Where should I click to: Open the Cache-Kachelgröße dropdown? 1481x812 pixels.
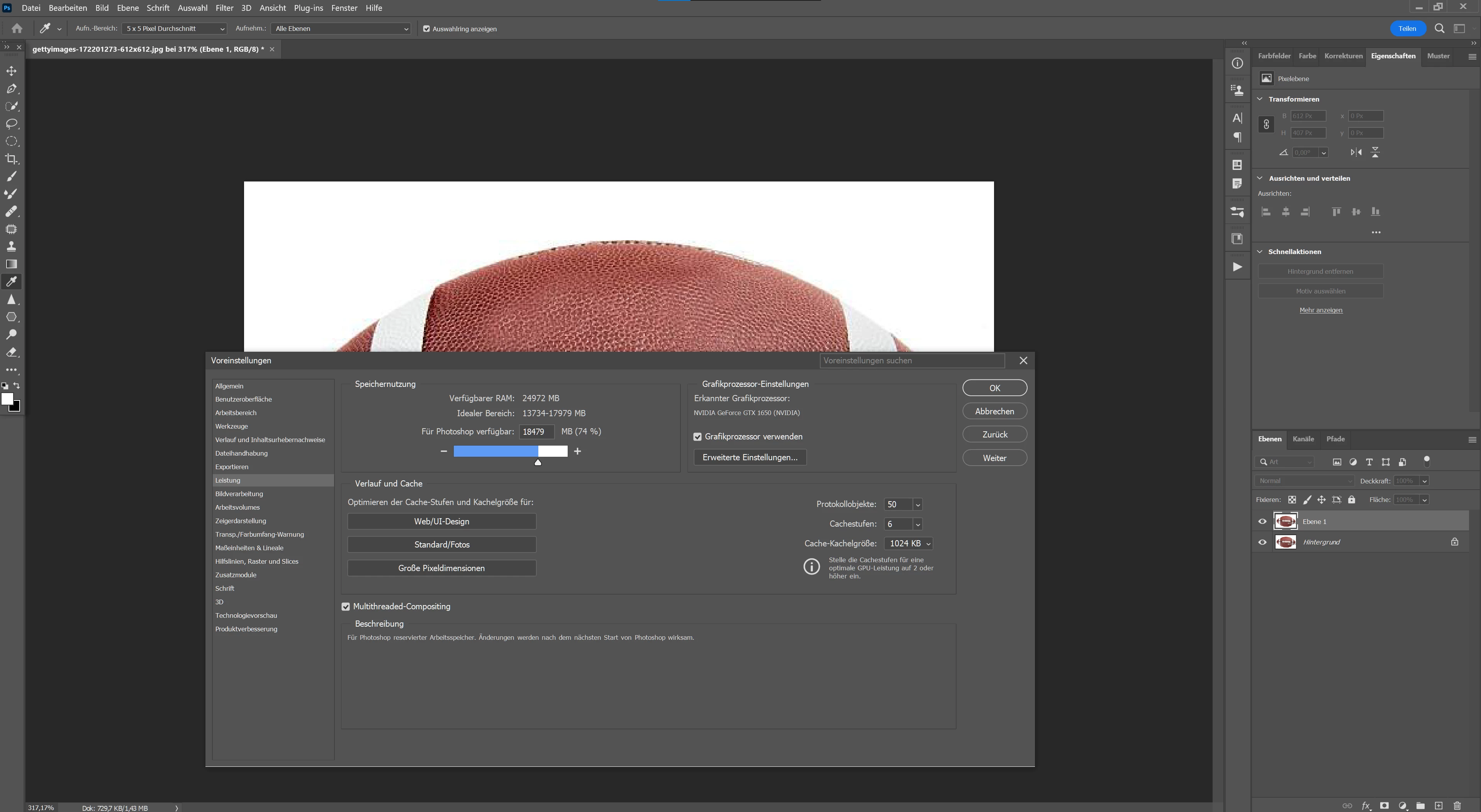tap(908, 544)
